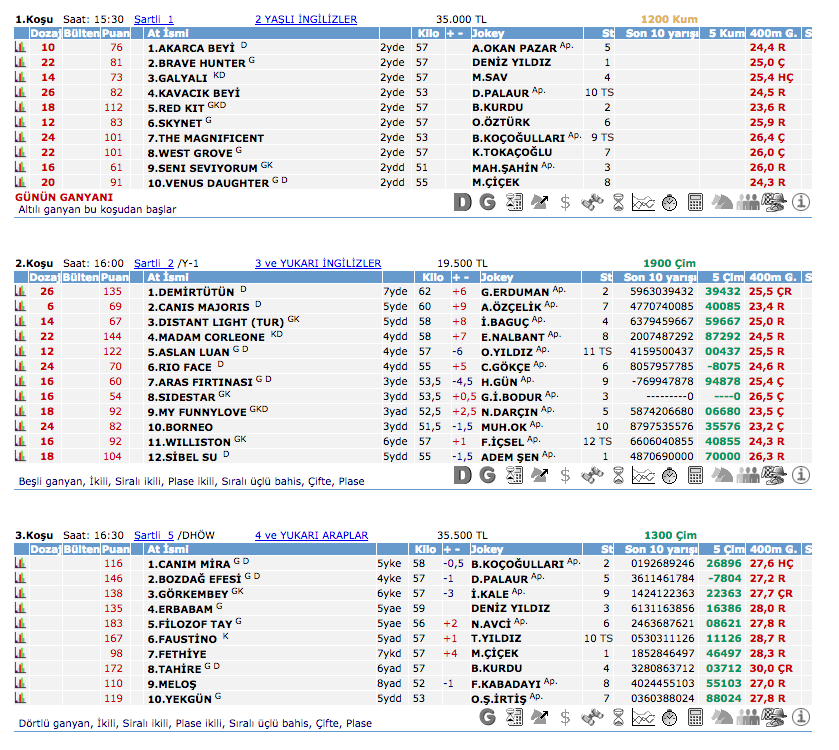
Task: Click the At İsmi header in race 3
Action: tap(166, 549)
